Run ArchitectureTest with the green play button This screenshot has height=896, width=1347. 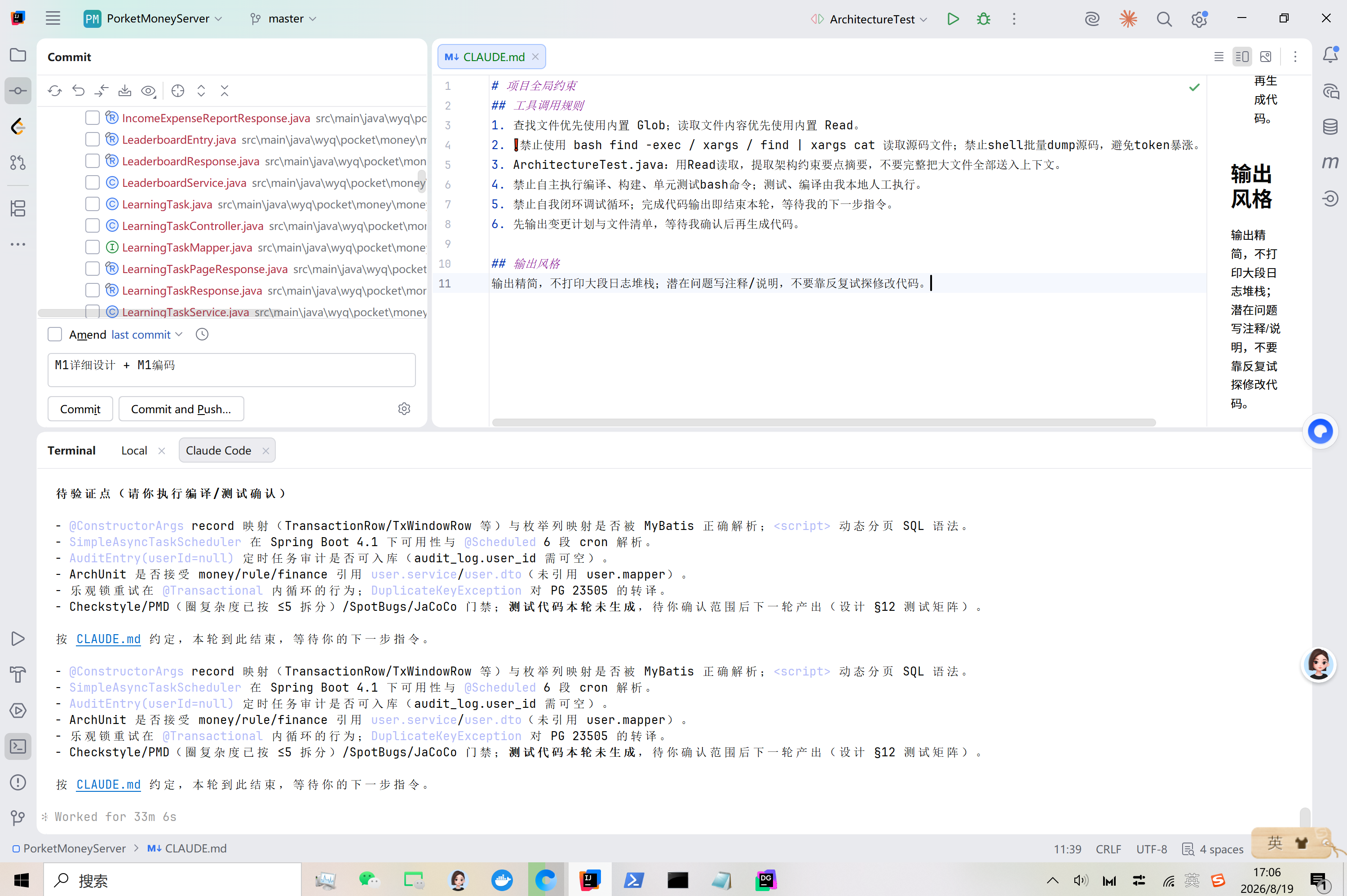pos(953,19)
